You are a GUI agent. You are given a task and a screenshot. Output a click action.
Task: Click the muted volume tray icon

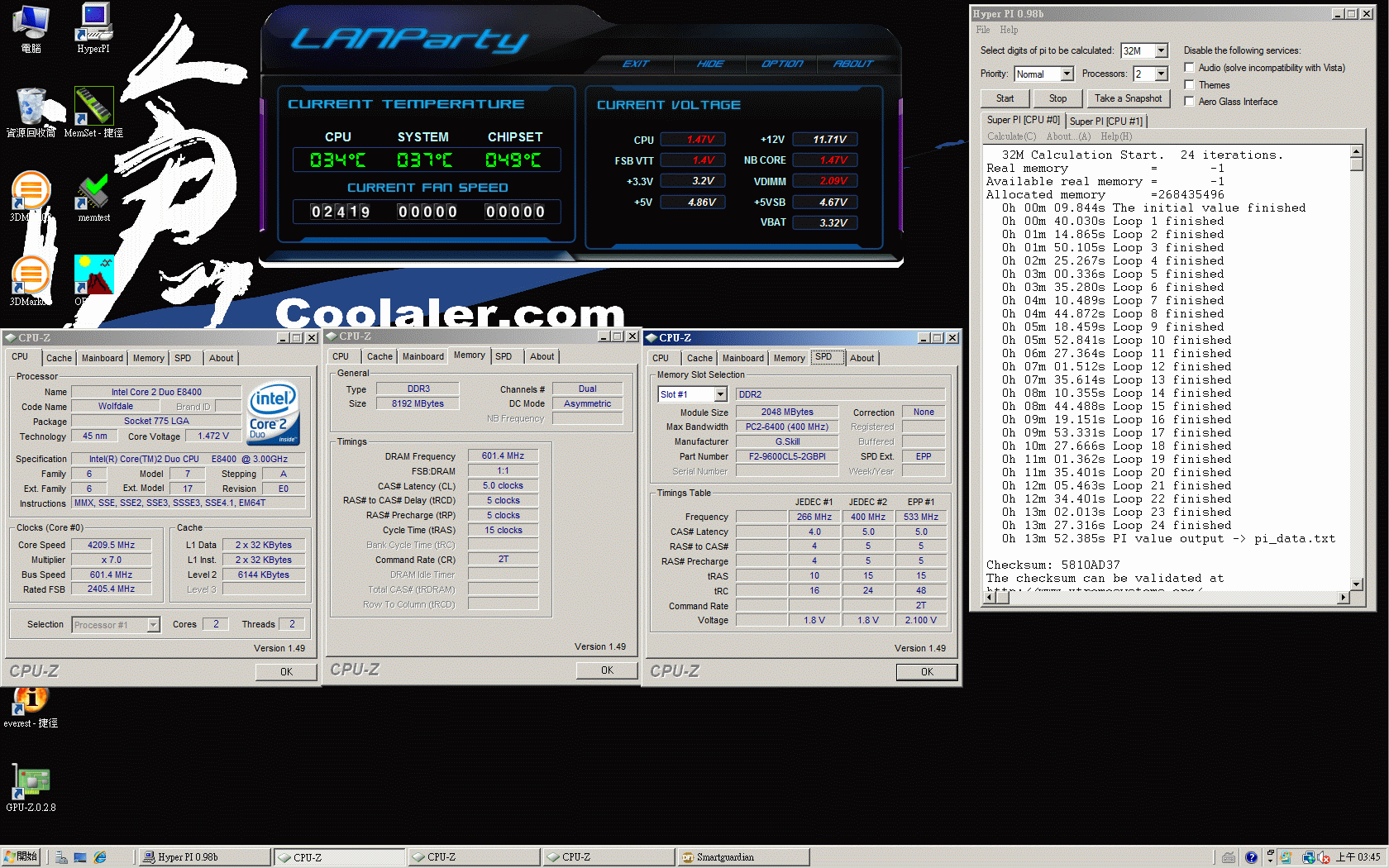(1323, 857)
